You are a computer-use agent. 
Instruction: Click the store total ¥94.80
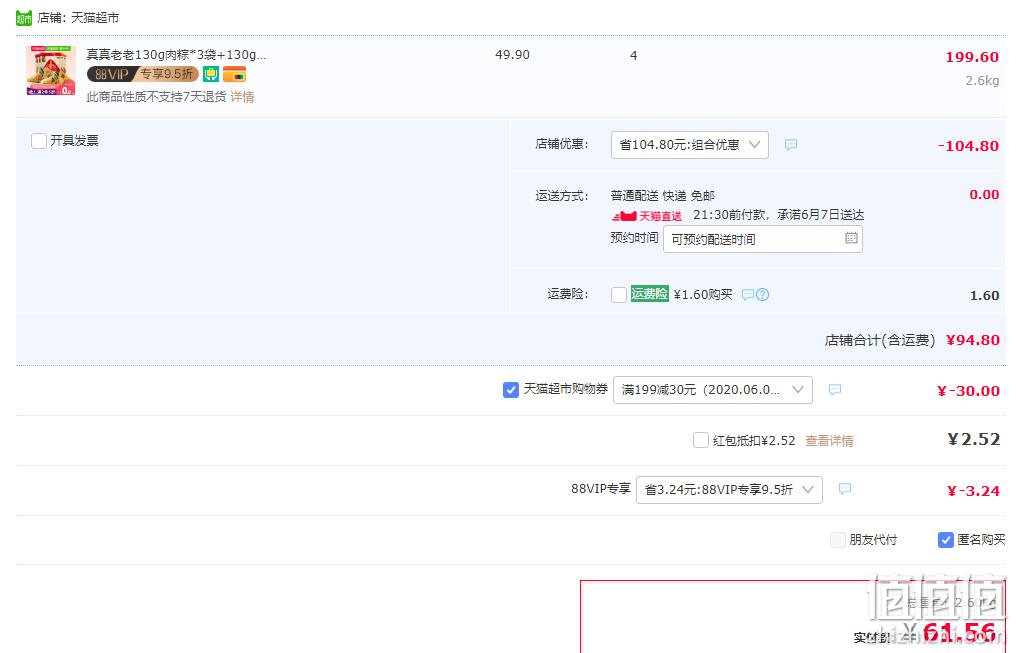(973, 340)
